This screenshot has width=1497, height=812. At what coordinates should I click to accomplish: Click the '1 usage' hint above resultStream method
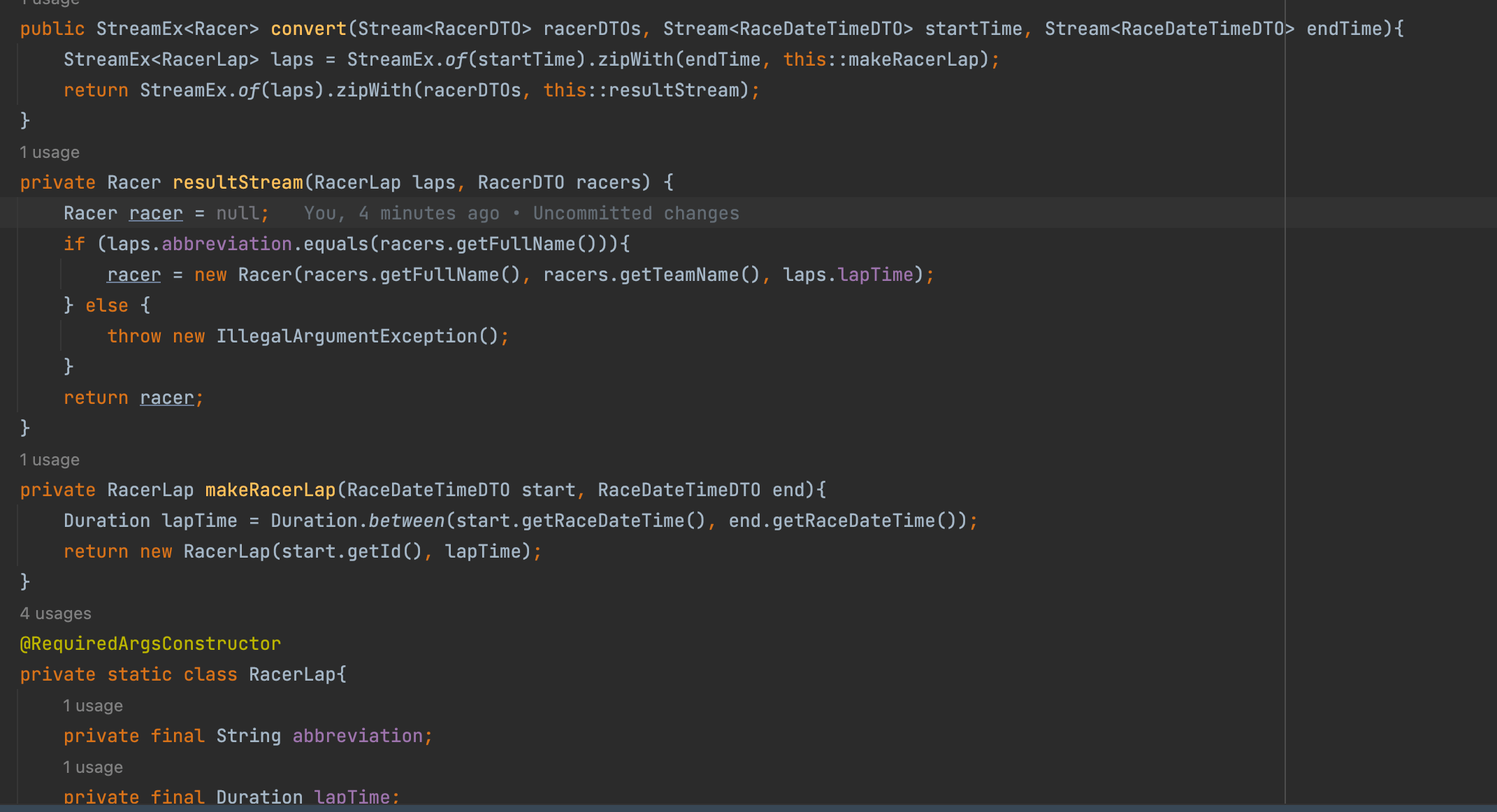[x=50, y=152]
